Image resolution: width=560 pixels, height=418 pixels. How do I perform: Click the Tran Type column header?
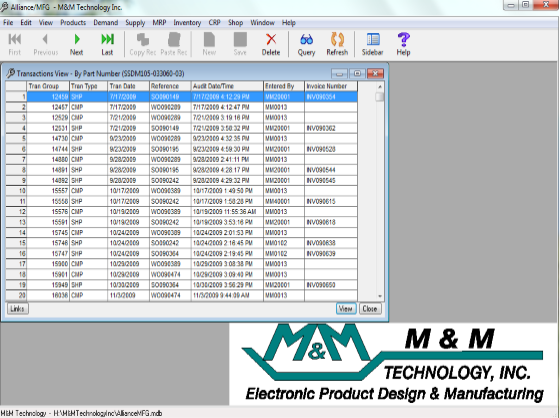coord(89,86)
